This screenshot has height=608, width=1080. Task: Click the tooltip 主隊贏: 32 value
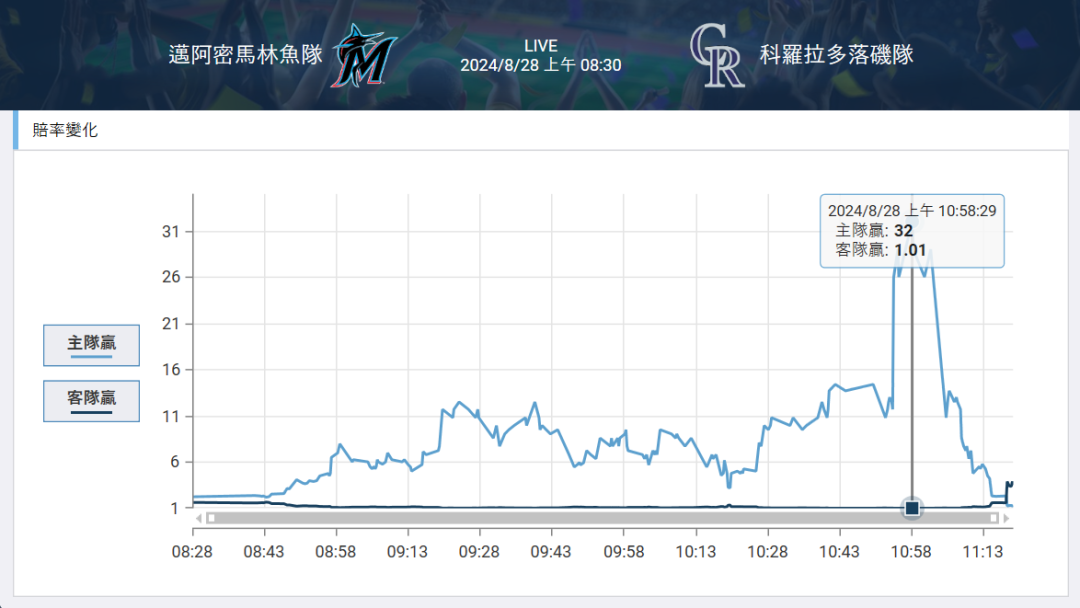tap(874, 231)
